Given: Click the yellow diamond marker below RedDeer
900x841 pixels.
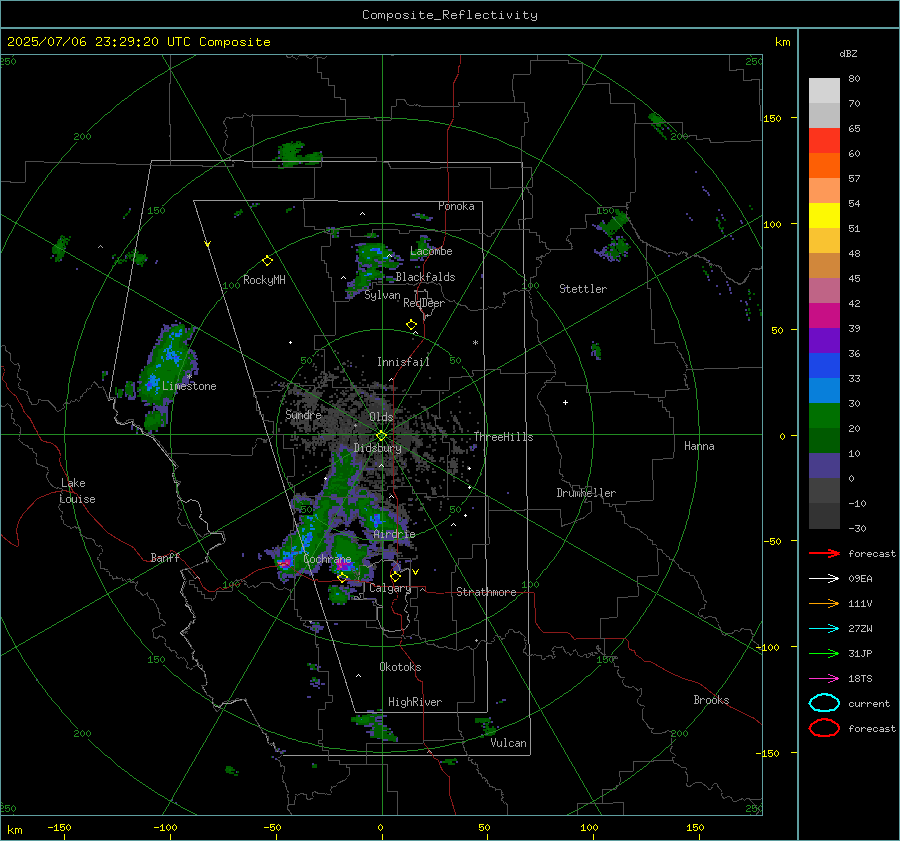Looking at the screenshot, I should pos(411,325).
